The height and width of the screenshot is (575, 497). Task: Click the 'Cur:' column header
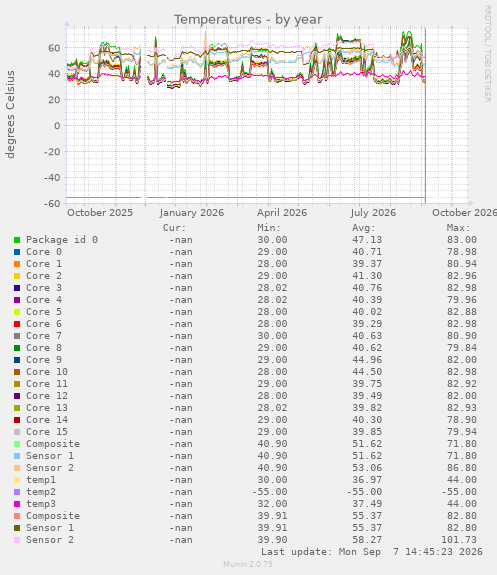coord(174,228)
